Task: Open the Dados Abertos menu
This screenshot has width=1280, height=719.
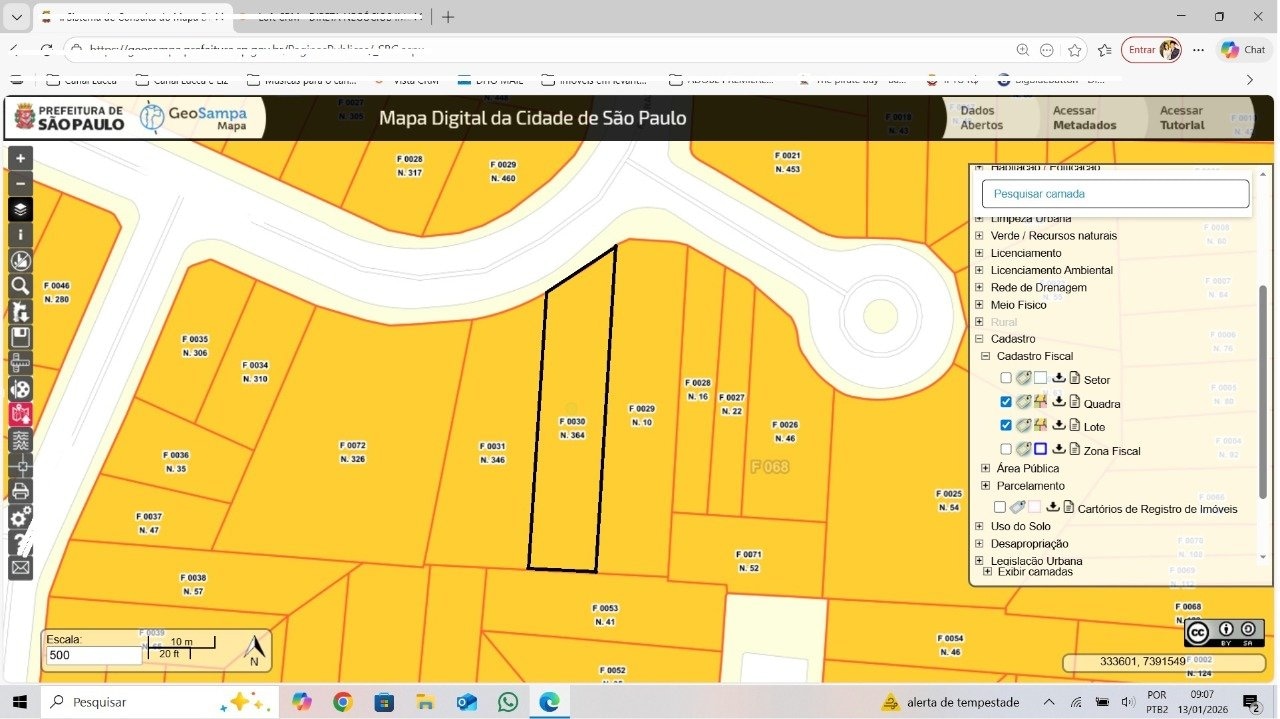Action: (980, 118)
